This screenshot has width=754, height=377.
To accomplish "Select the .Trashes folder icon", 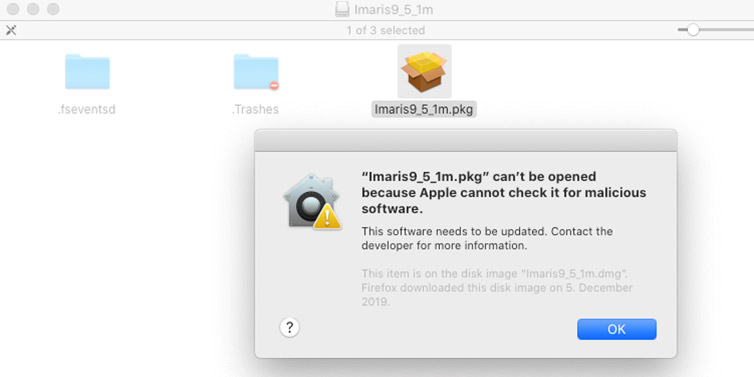I will coord(256,72).
